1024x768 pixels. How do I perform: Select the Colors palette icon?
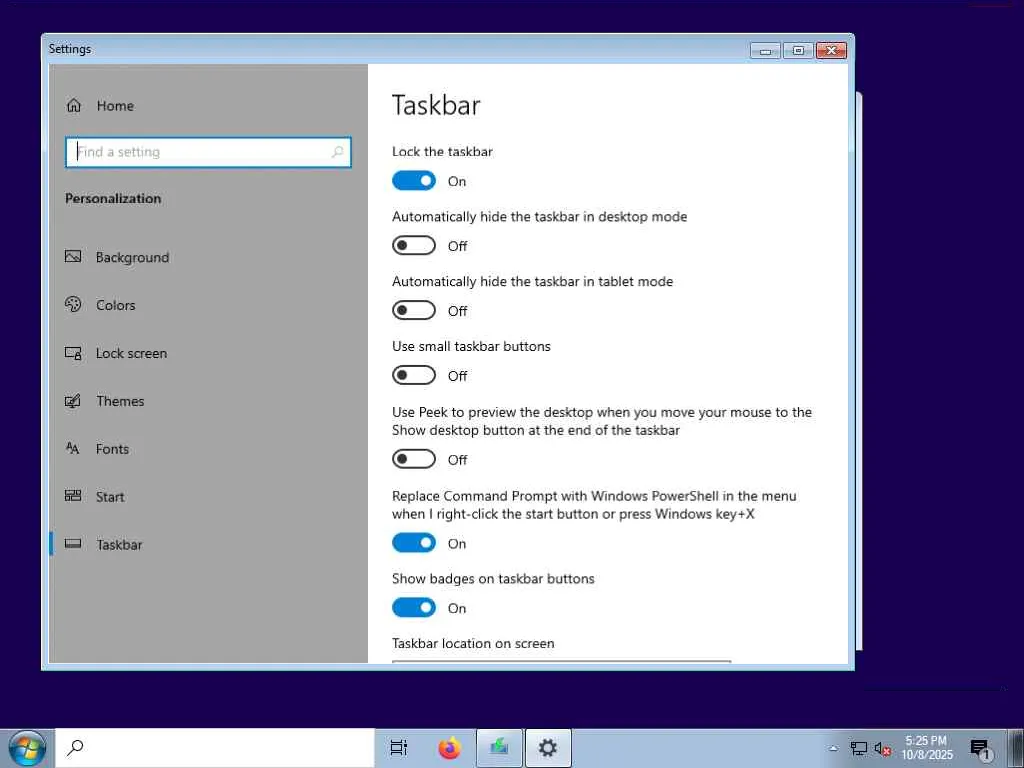click(x=73, y=304)
